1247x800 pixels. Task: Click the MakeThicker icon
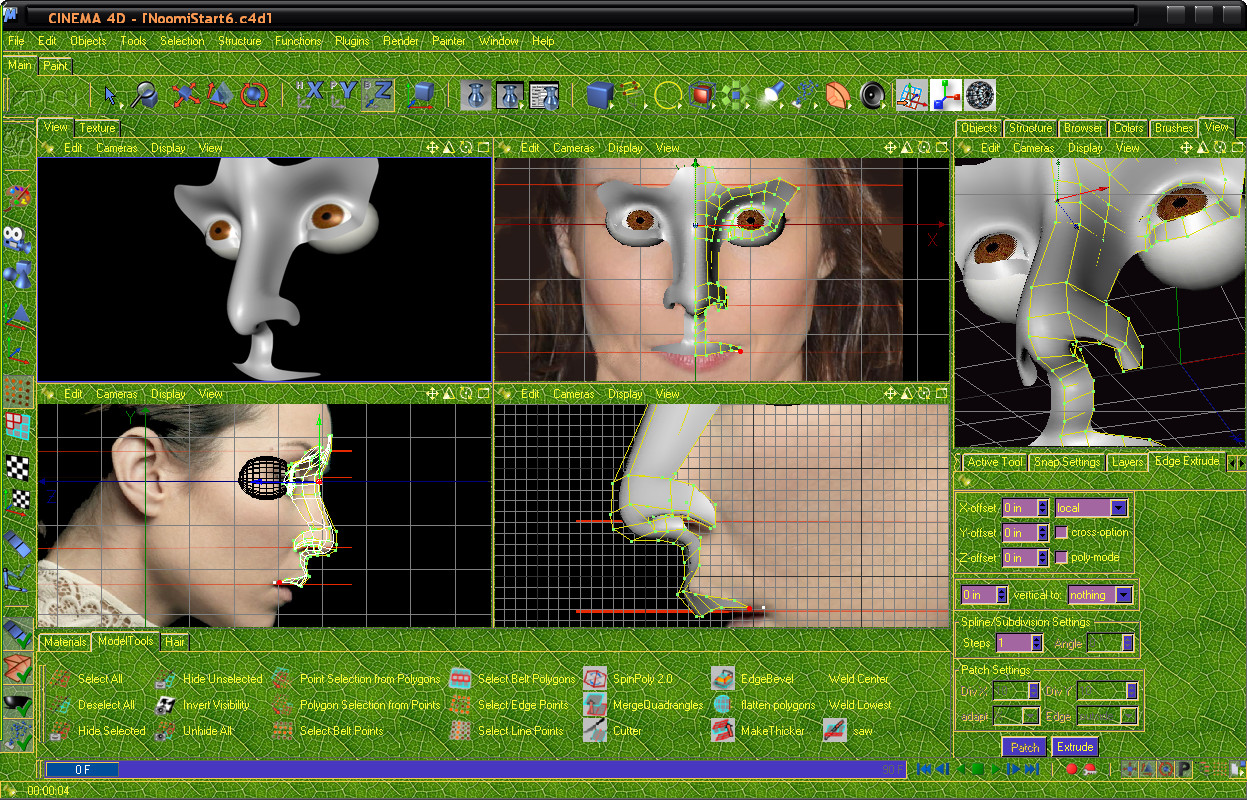pos(723,731)
